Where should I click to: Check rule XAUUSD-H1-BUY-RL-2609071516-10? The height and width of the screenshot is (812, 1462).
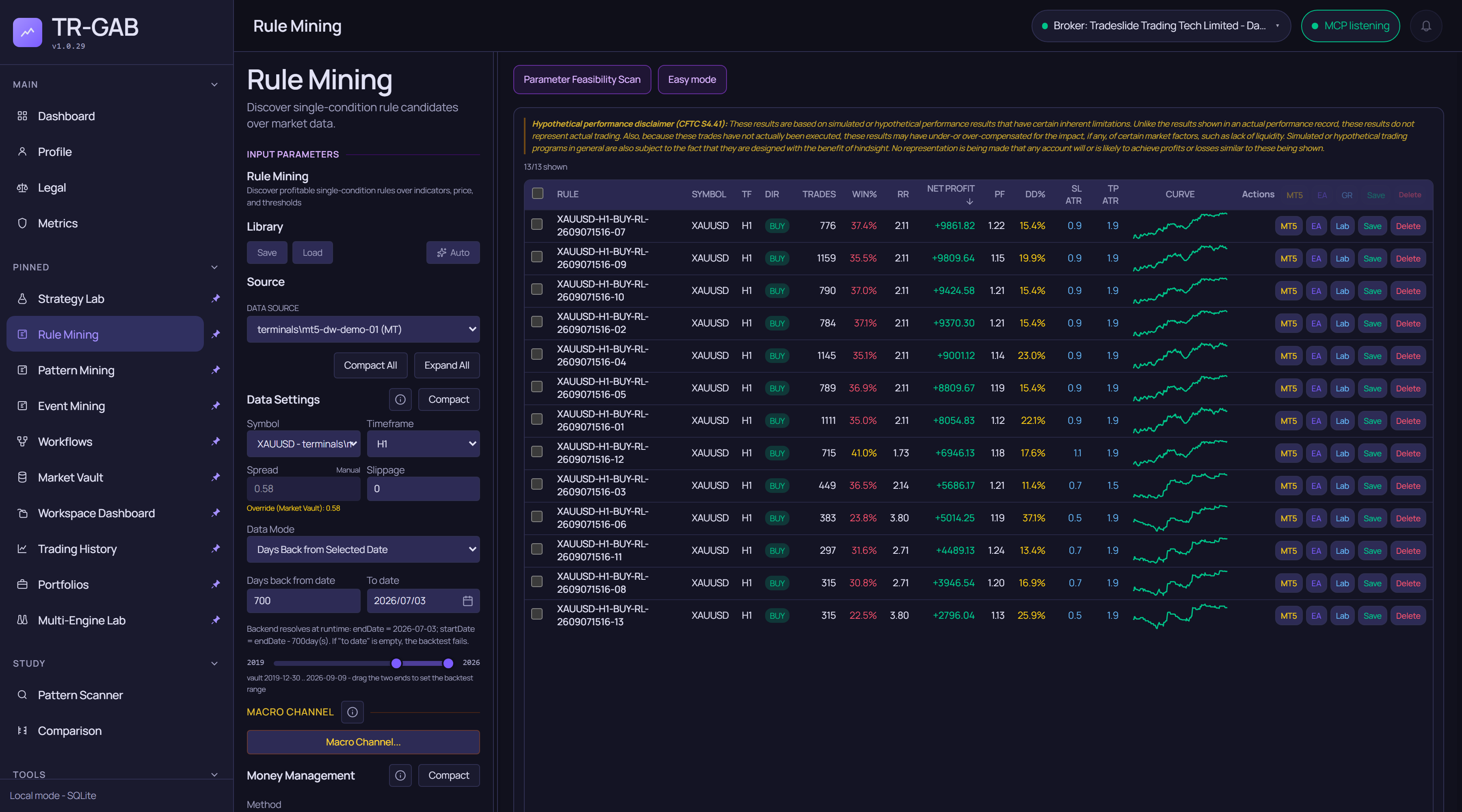[536, 289]
